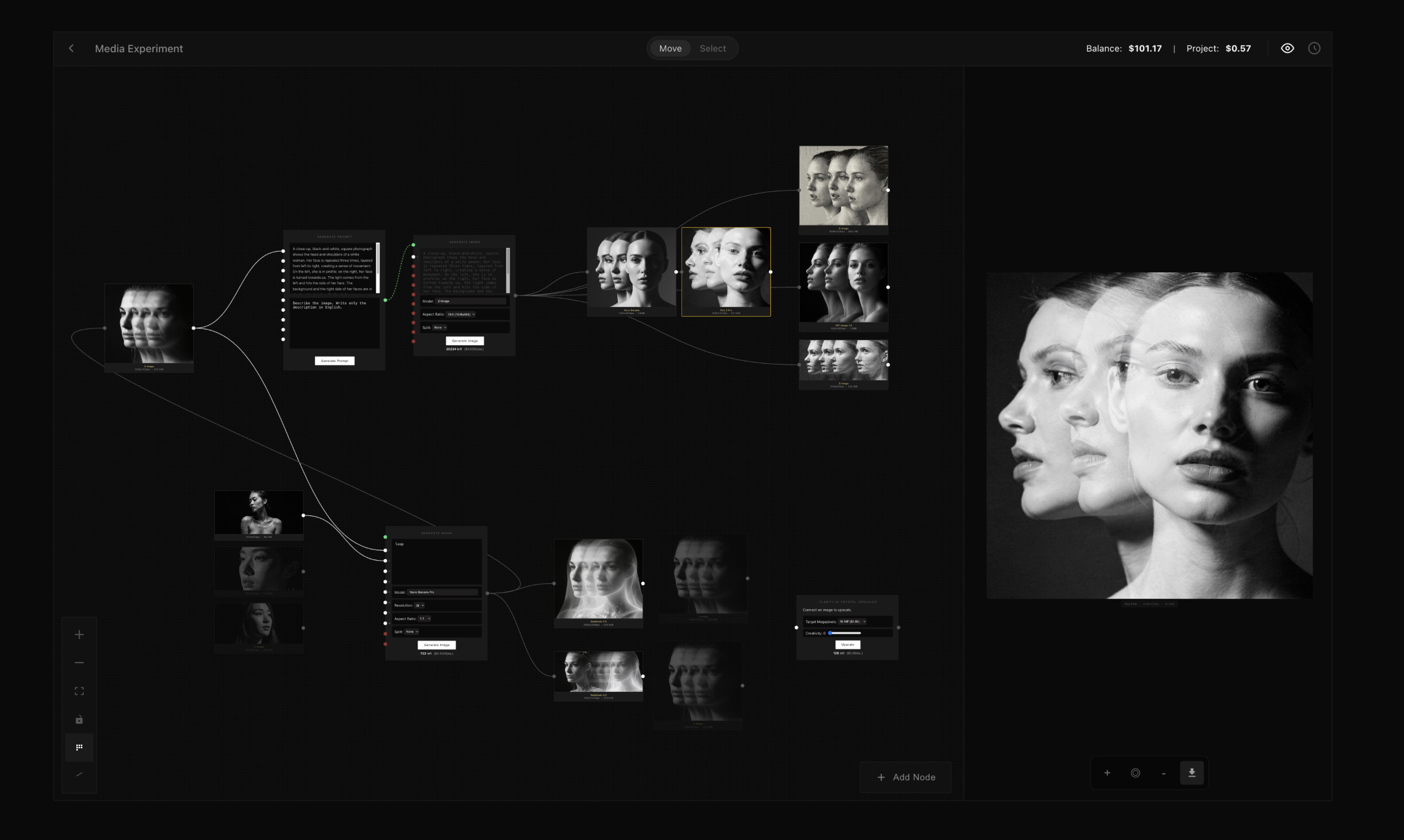Screen dimensions: 1404x840
Task: Adjust the Creativity slider in upscaler
Action: click(844, 633)
